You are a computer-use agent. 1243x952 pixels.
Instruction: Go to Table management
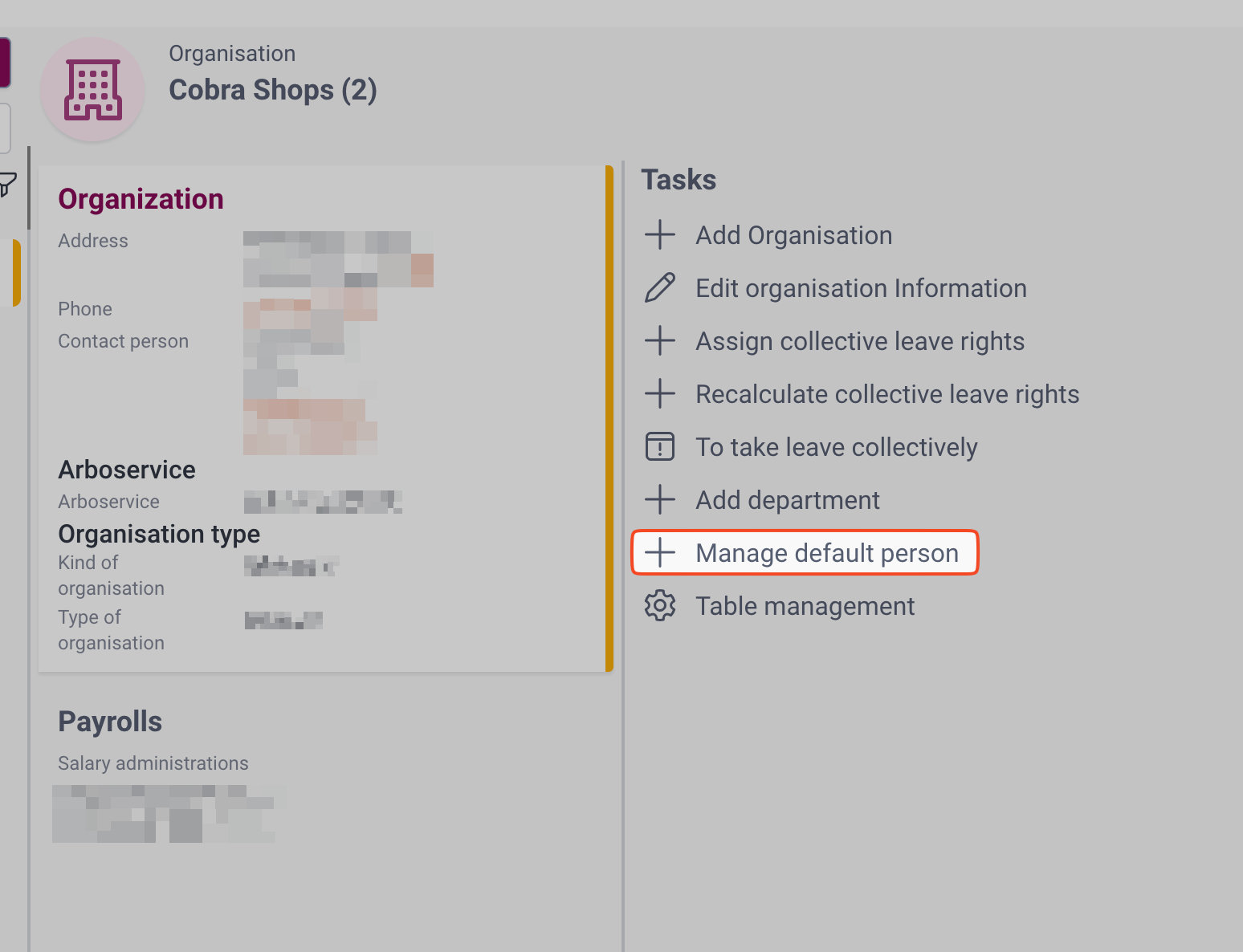[805, 606]
